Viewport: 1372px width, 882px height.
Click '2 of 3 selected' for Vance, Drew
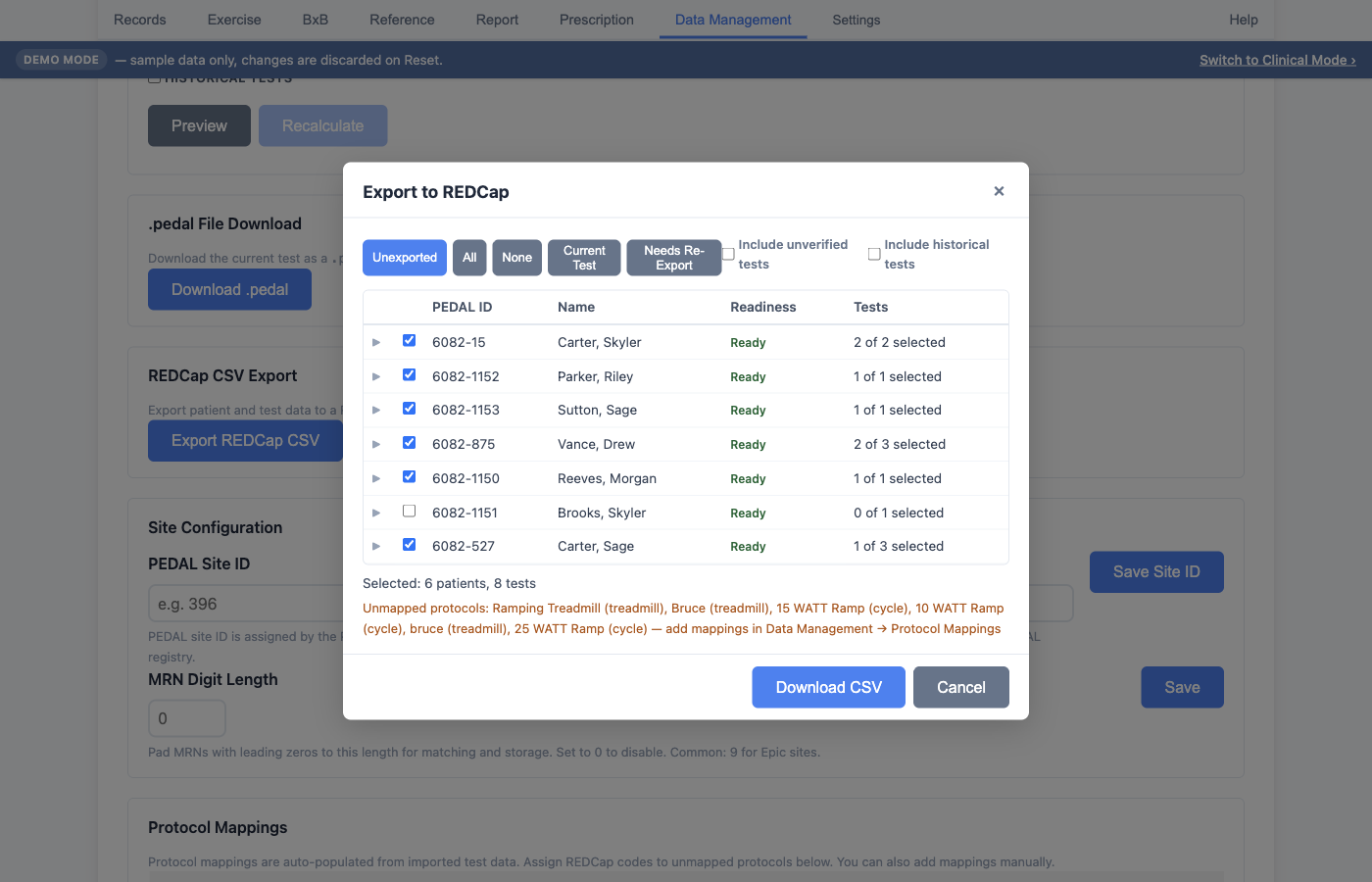click(900, 444)
